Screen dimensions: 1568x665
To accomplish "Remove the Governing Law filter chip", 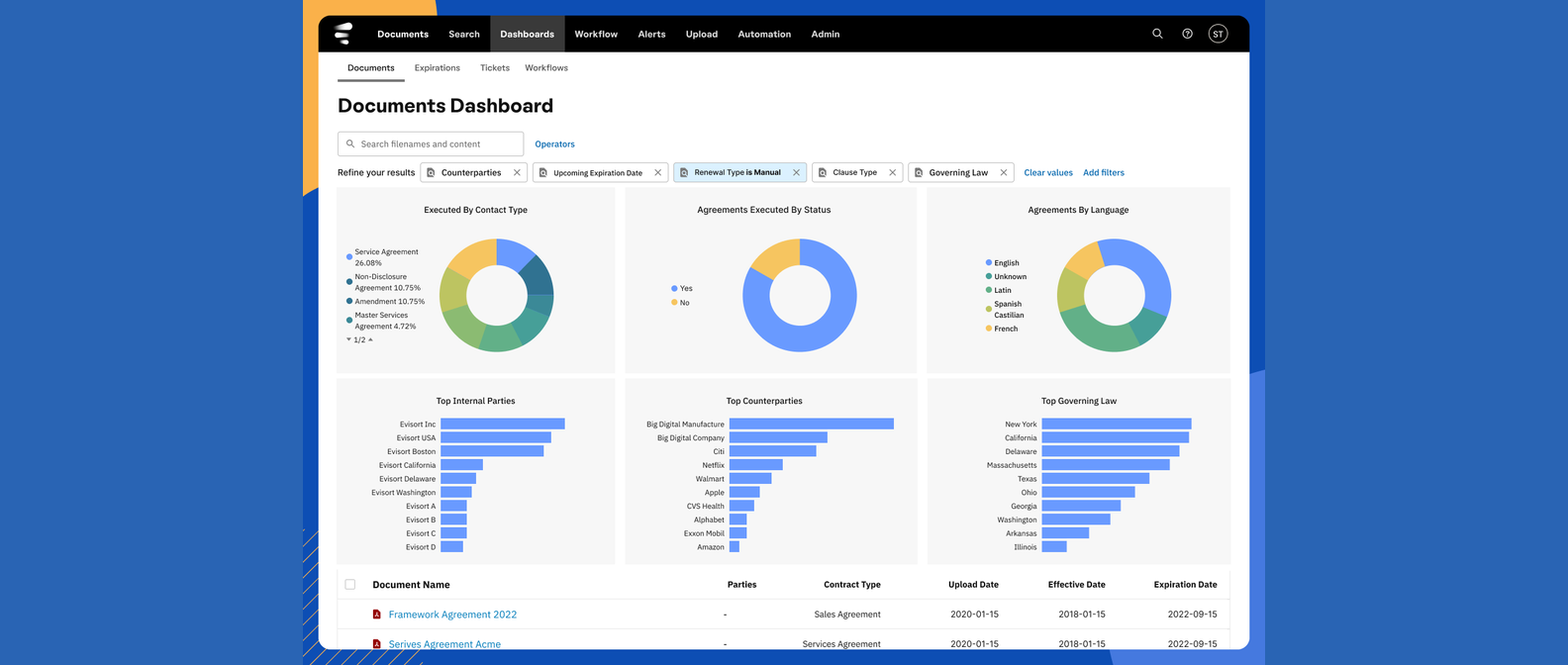I will (x=1004, y=172).
